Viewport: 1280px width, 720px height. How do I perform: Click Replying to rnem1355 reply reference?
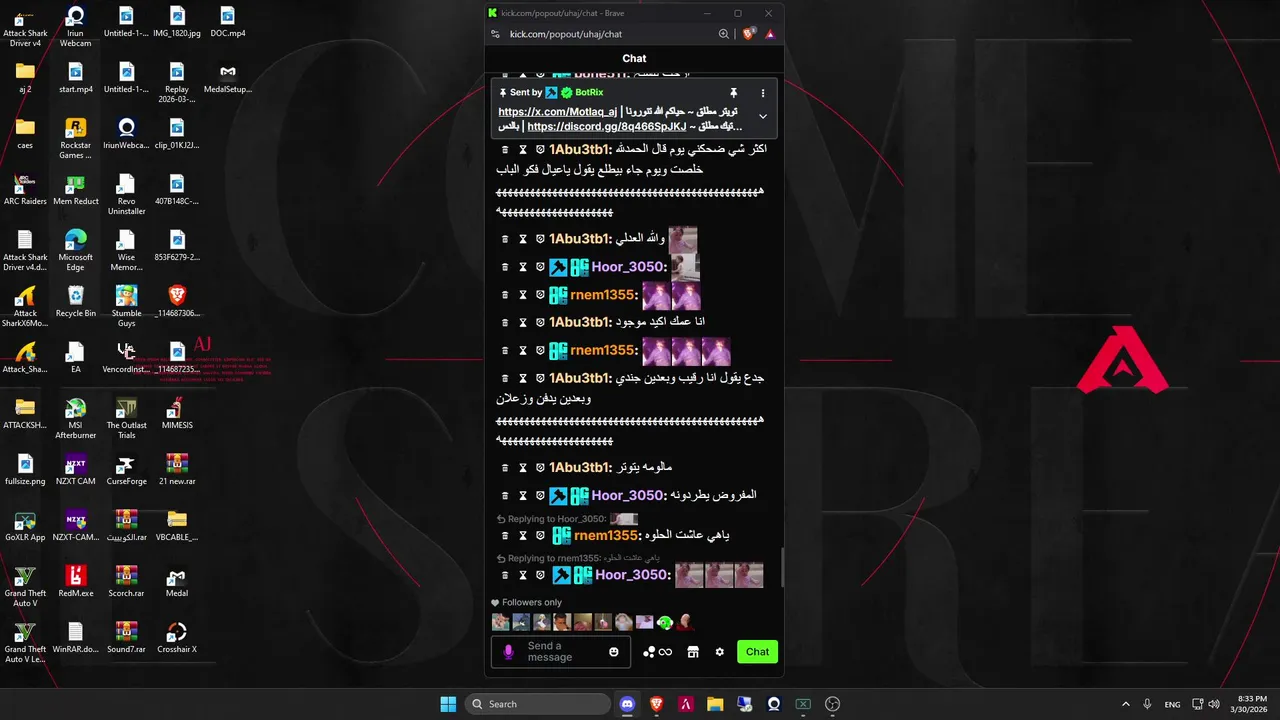(x=578, y=558)
